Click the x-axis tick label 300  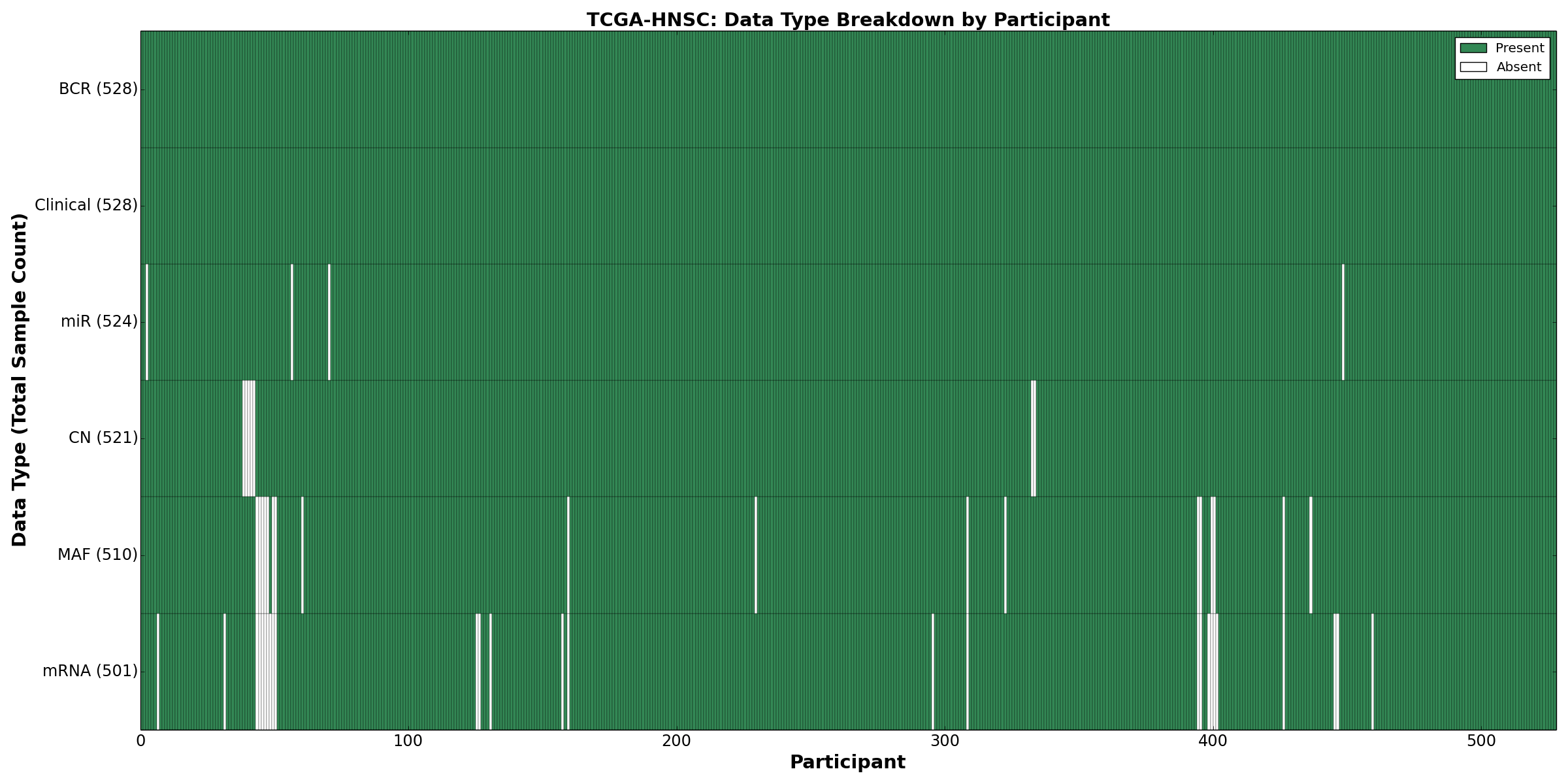(944, 742)
